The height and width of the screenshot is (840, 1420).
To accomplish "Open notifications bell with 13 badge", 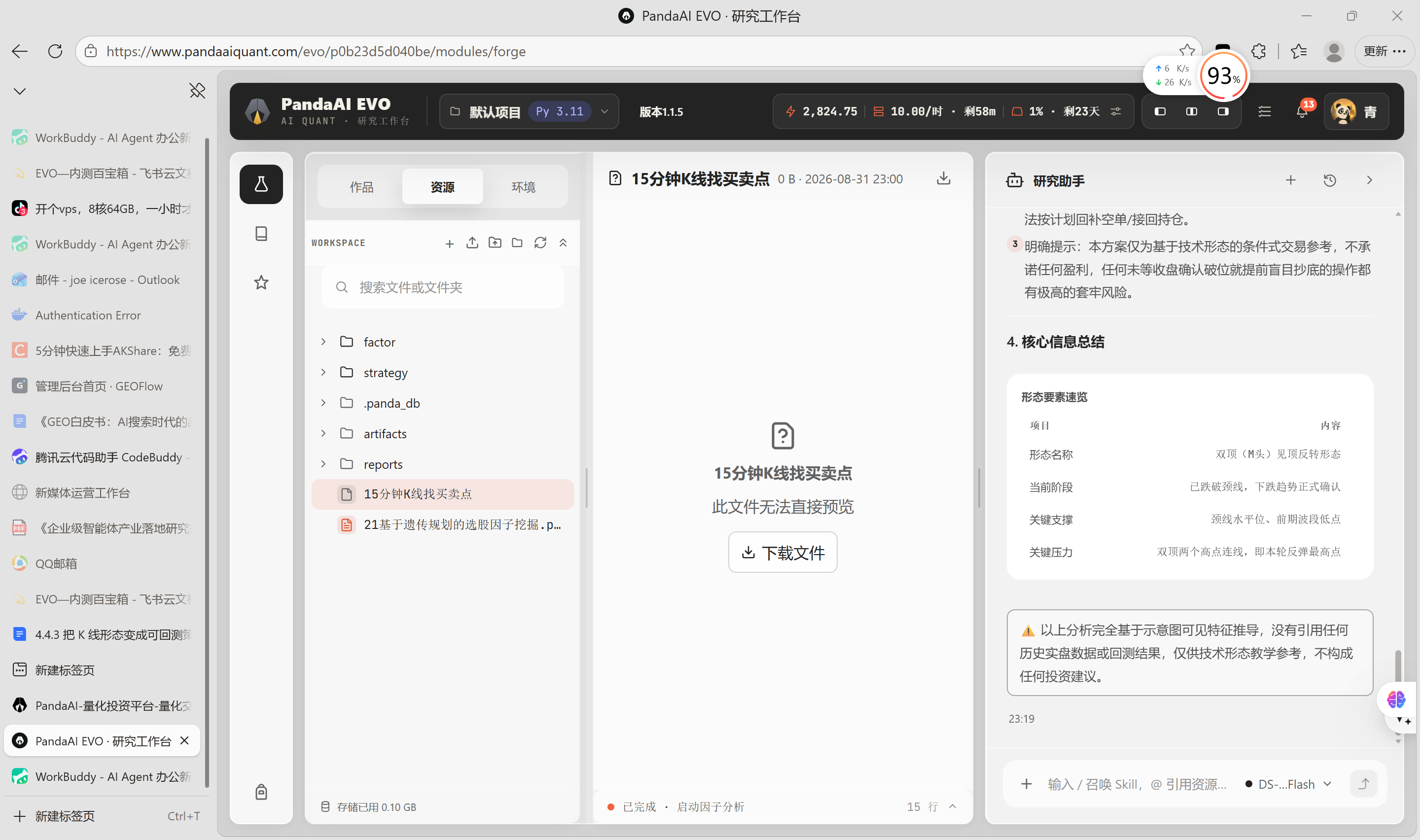I will 1302,111.
